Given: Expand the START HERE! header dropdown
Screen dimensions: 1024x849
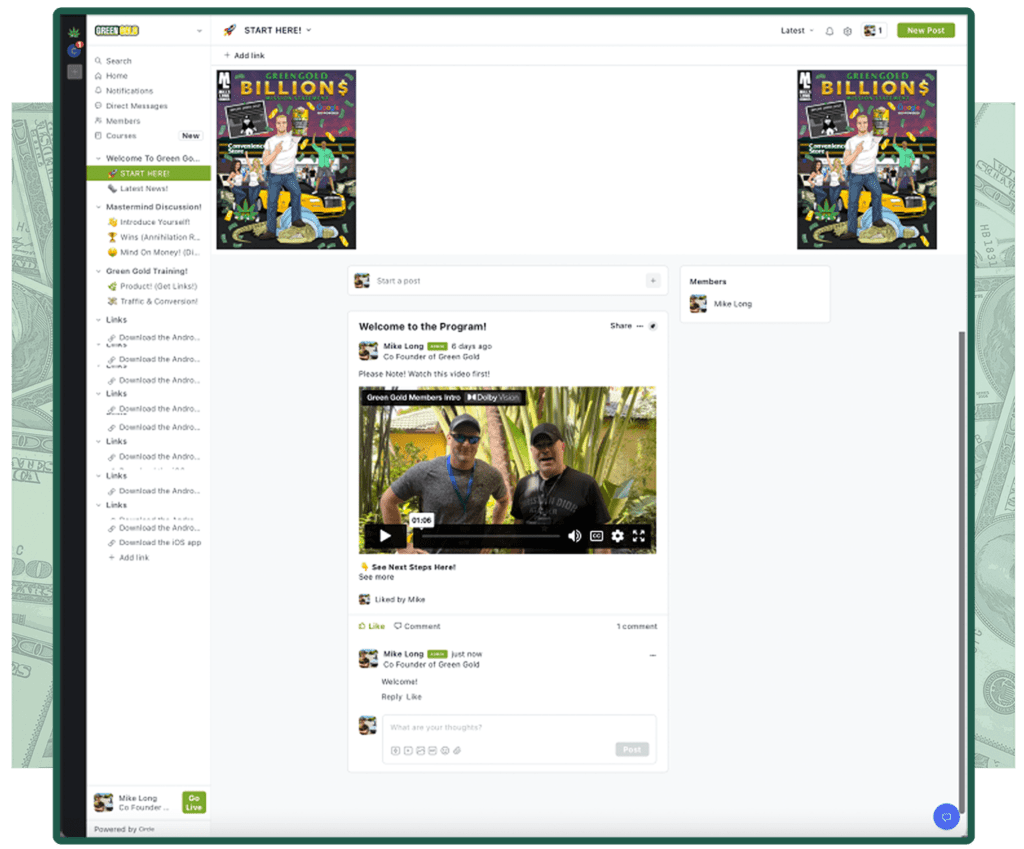Looking at the screenshot, I should coord(308,30).
